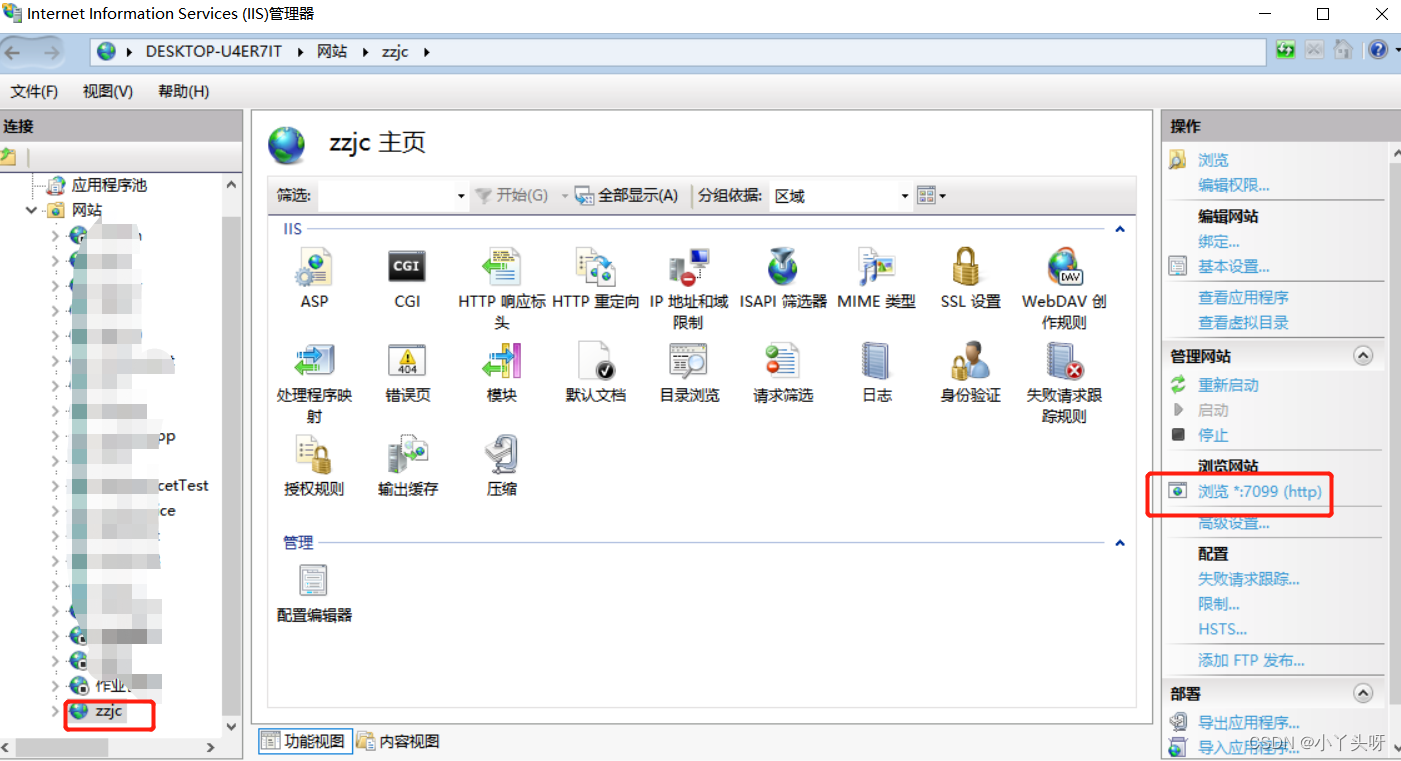
Task: Click 查看应用程序 link
Action: pyautogui.click(x=1243, y=298)
